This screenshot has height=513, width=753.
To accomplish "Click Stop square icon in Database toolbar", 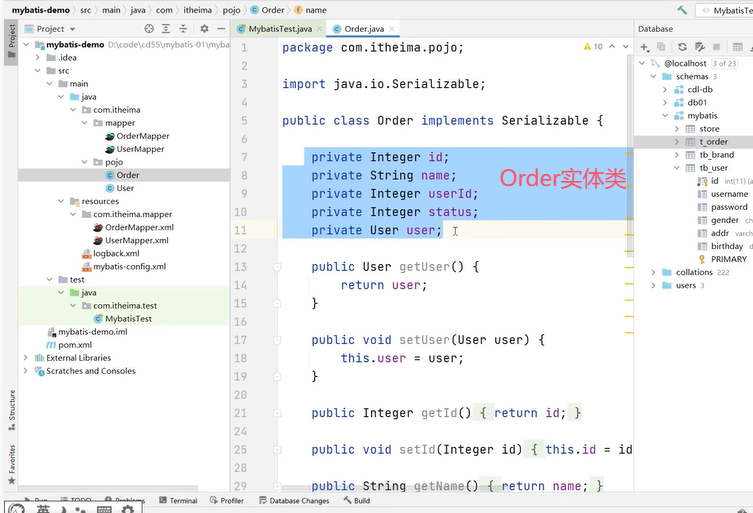I will [717, 47].
